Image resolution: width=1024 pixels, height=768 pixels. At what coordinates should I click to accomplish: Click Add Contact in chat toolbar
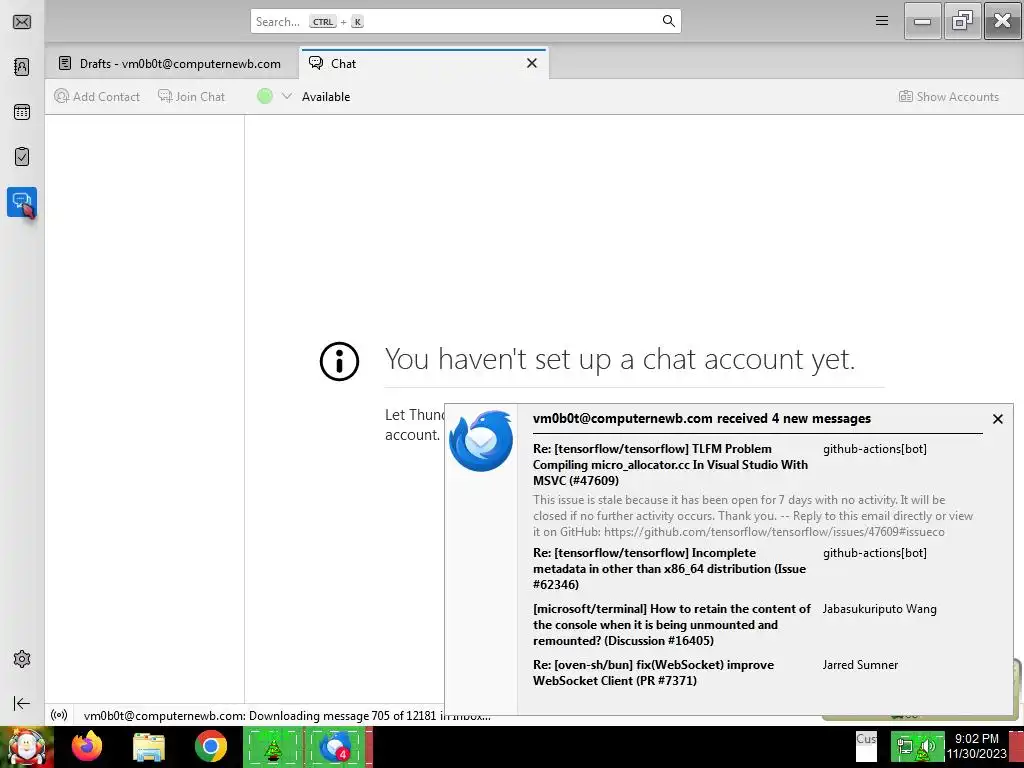pyautogui.click(x=97, y=97)
